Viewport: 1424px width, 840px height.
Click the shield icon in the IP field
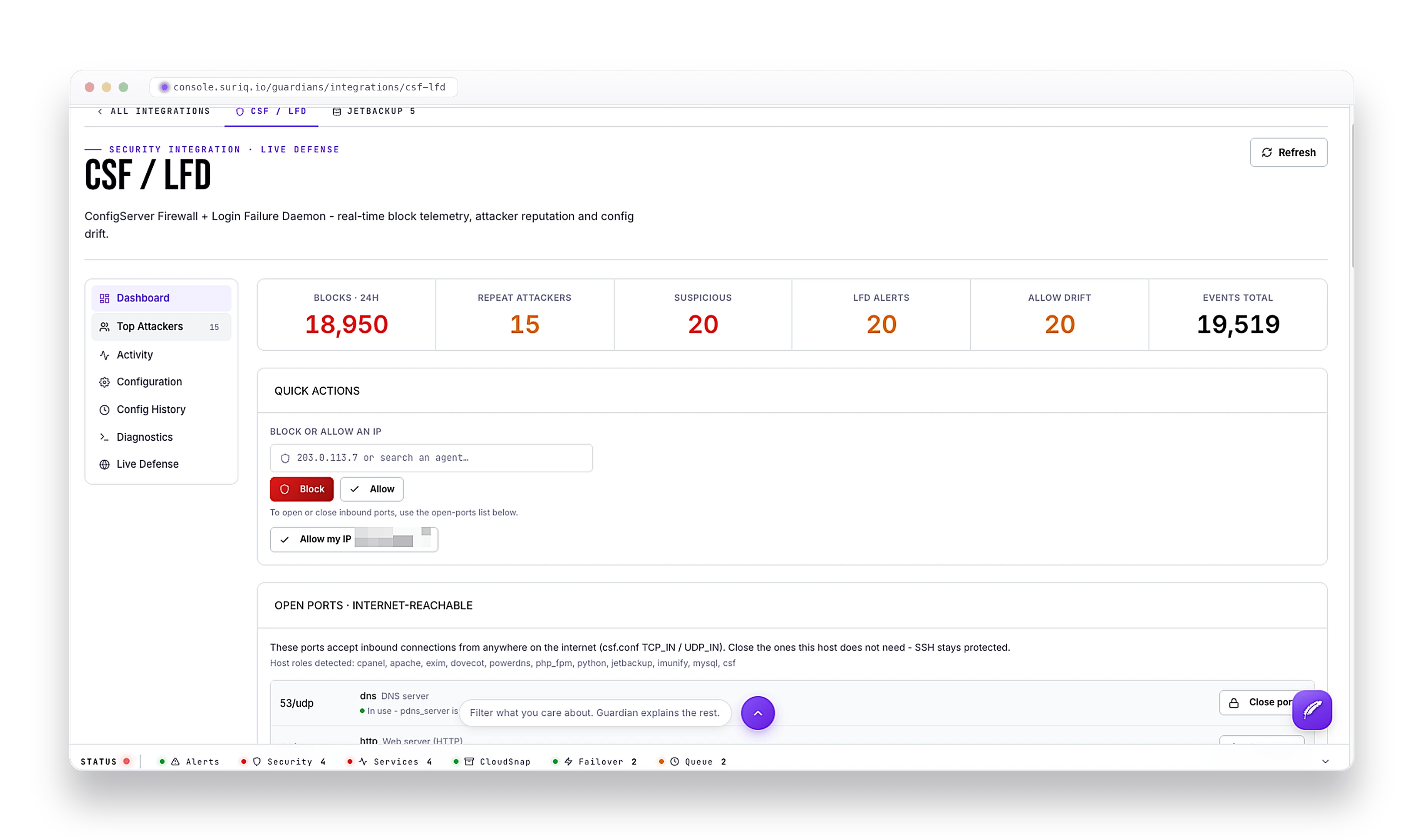285,458
